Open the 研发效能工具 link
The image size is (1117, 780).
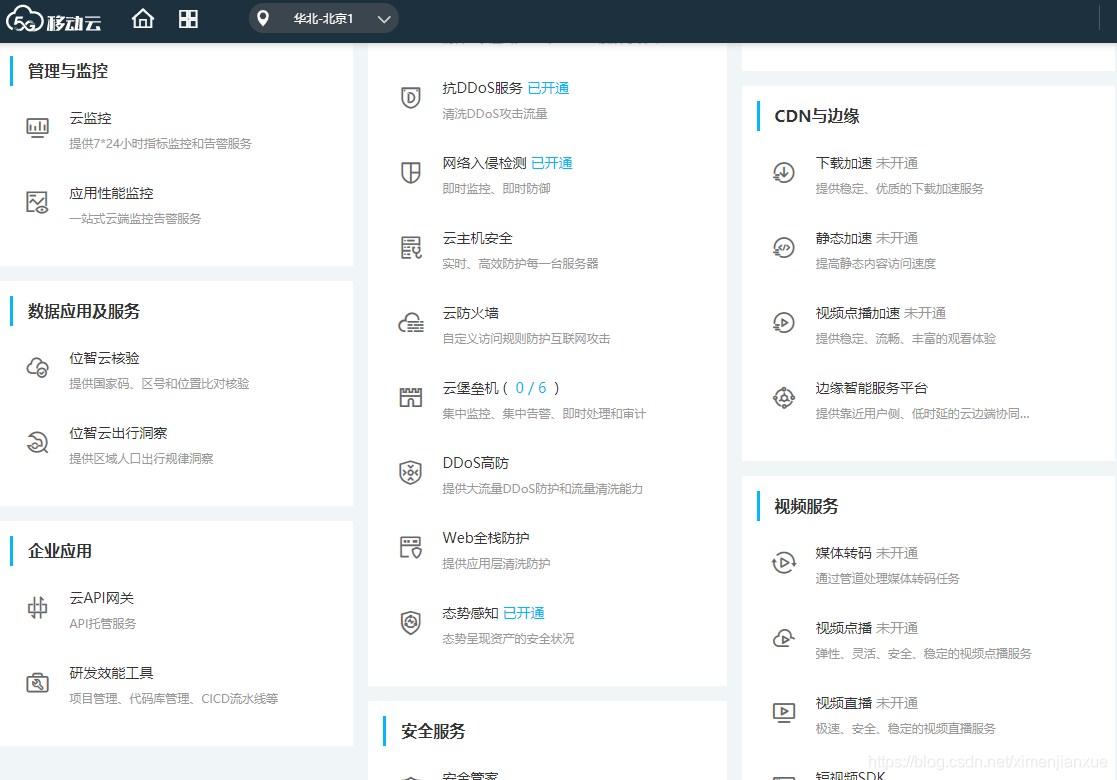(111, 673)
